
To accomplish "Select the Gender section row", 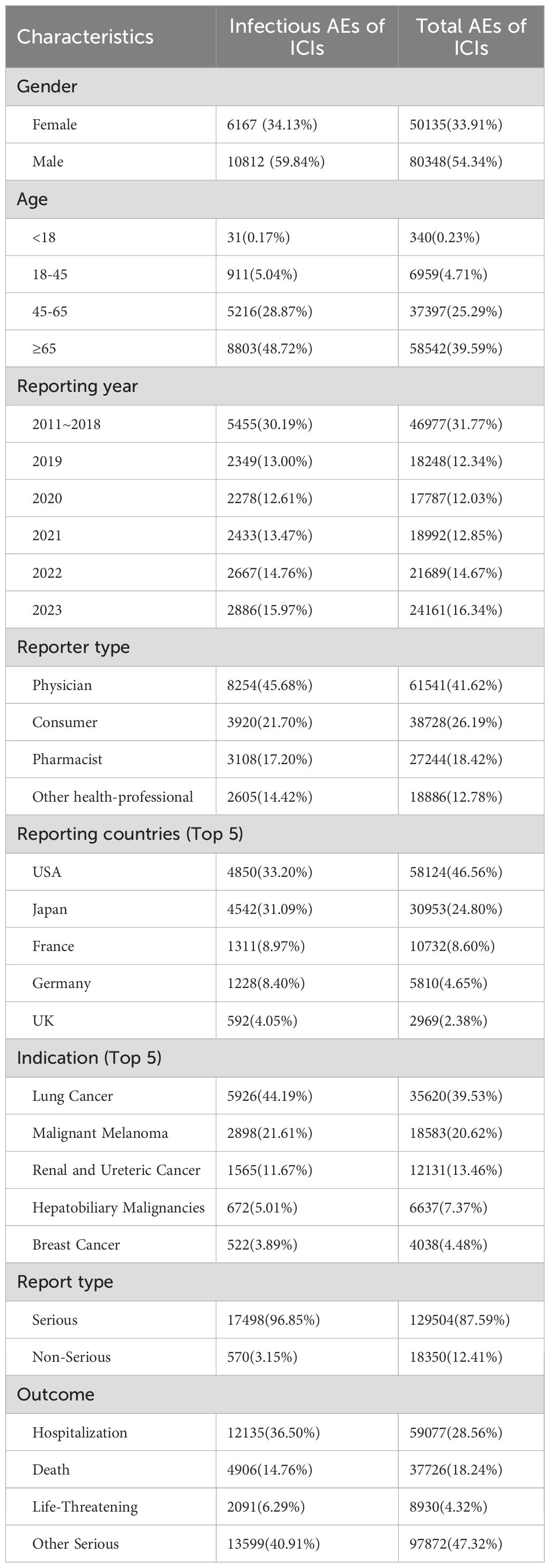I will click(x=47, y=86).
